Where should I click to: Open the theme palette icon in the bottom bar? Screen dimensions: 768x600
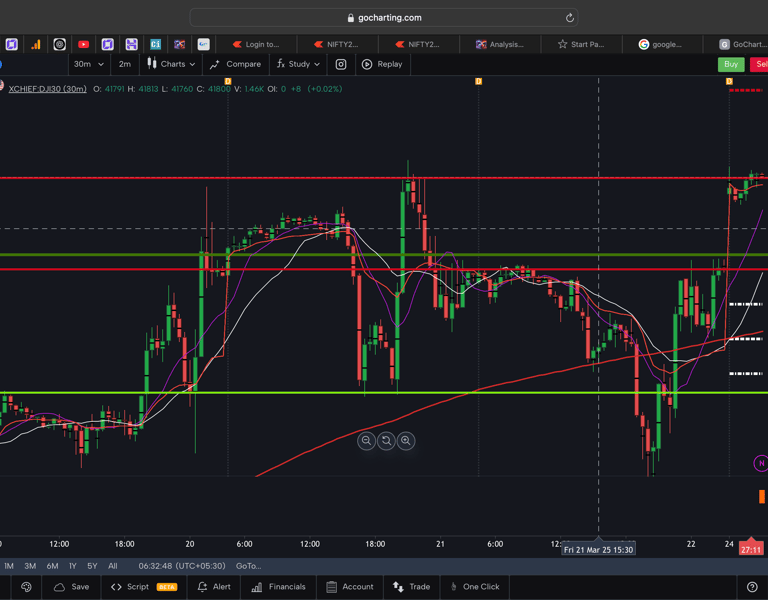pos(26,587)
